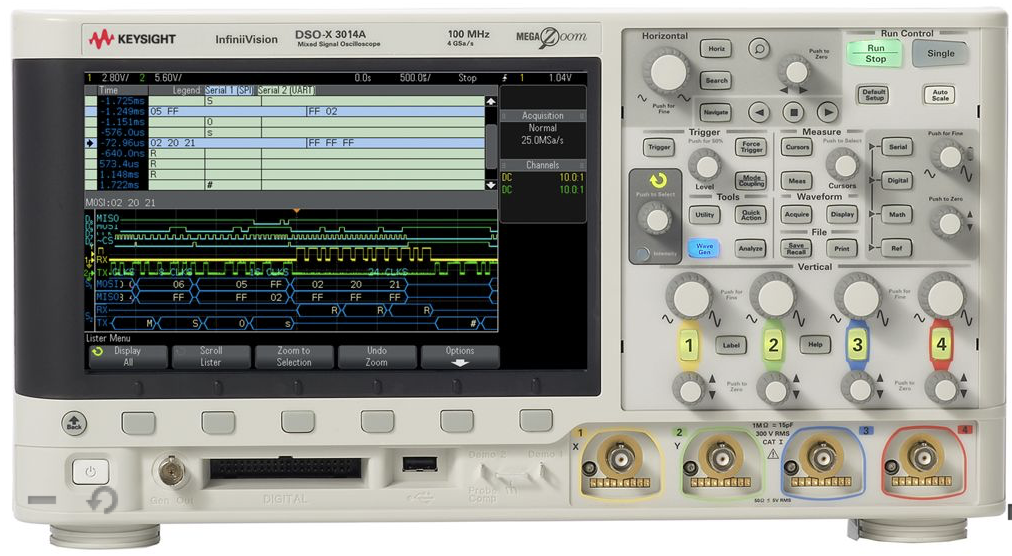Push the Quick Action key
This screenshot has height=556, width=1012.
(751, 214)
